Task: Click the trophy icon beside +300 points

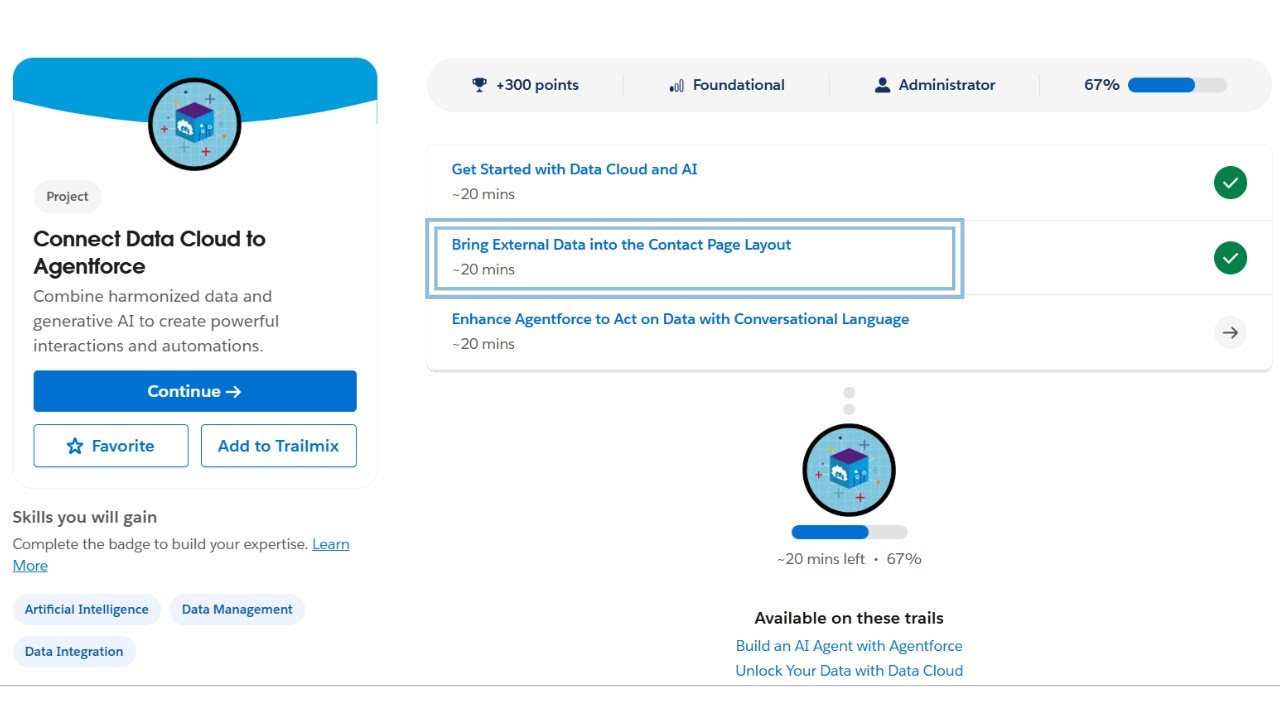Action: coord(479,85)
